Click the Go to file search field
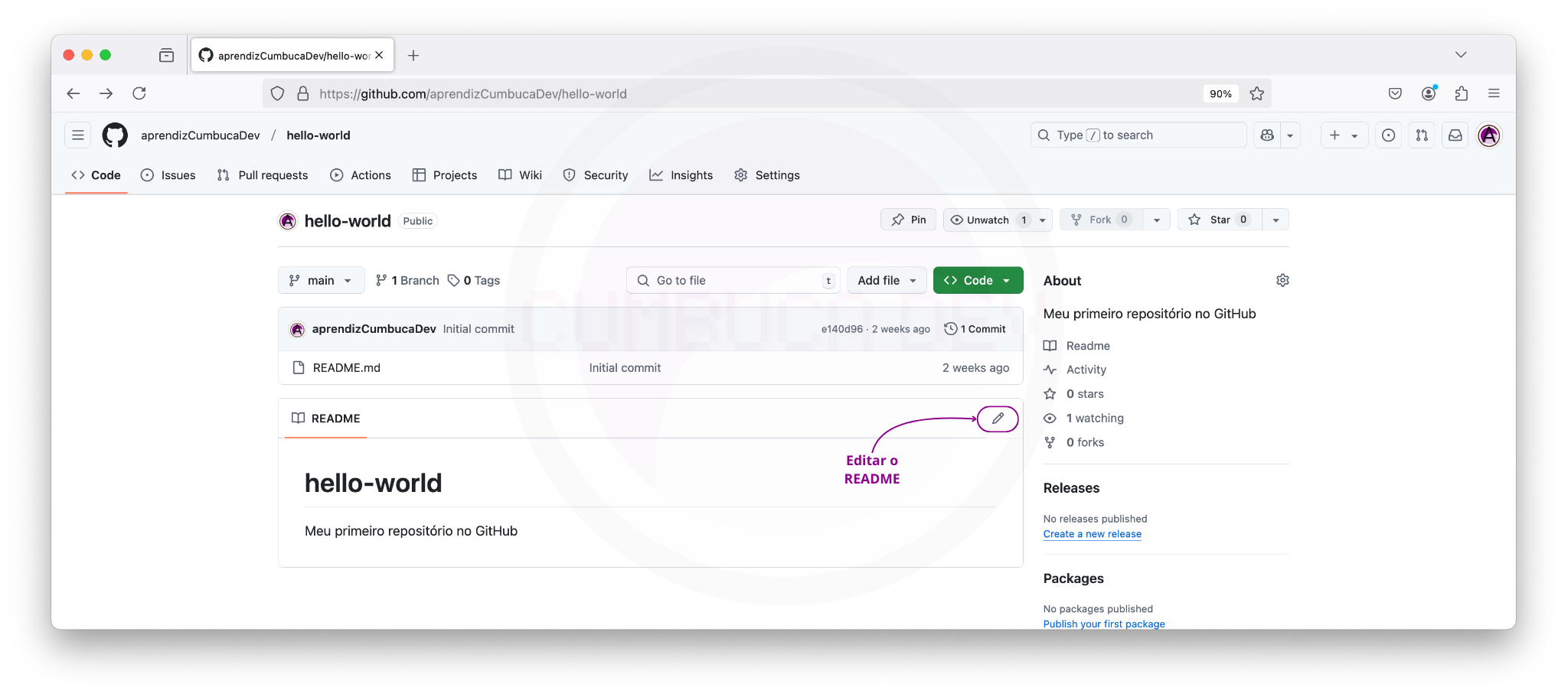The image size is (1568, 697). [731, 280]
